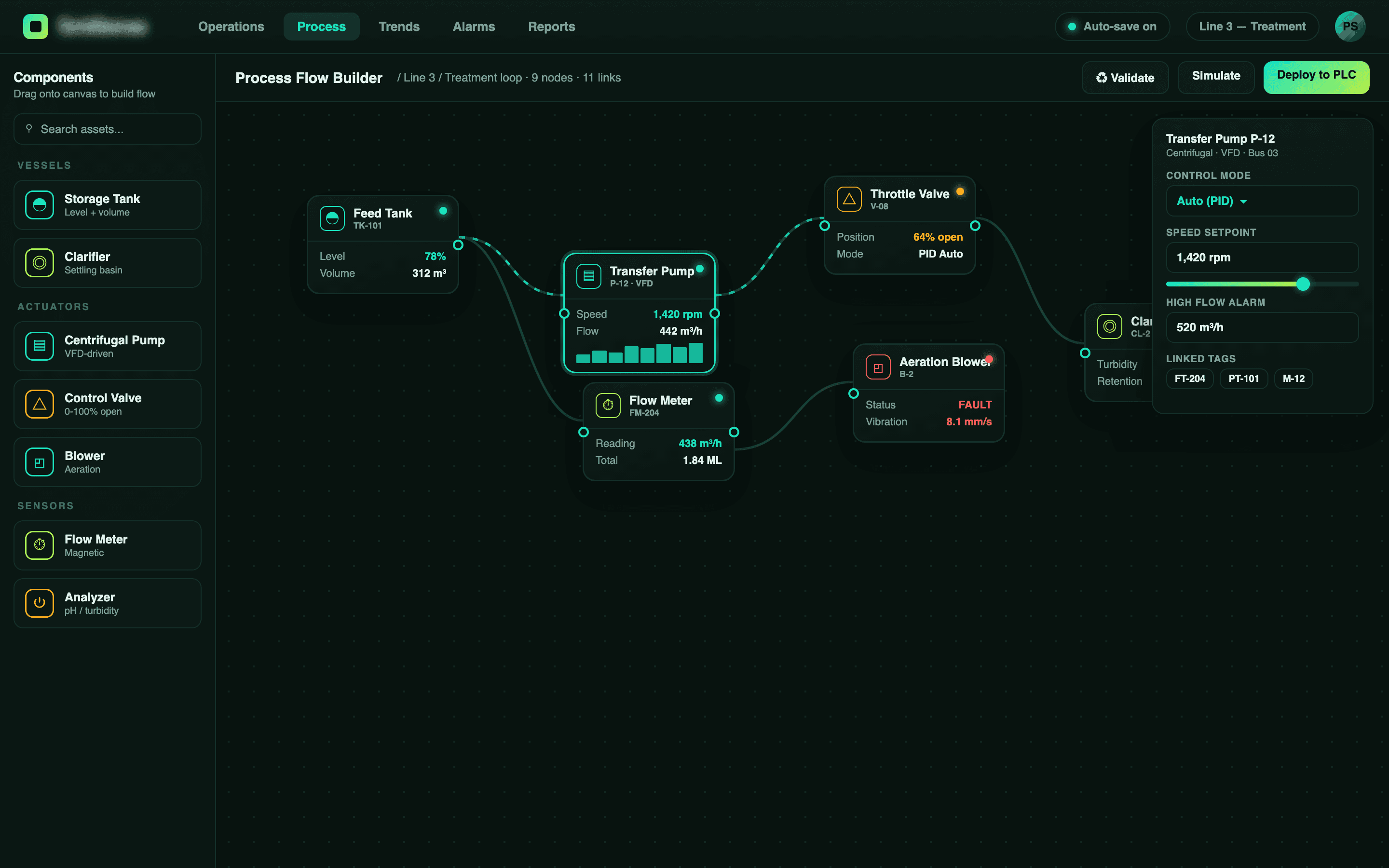Click the Simulate button

(1216, 78)
